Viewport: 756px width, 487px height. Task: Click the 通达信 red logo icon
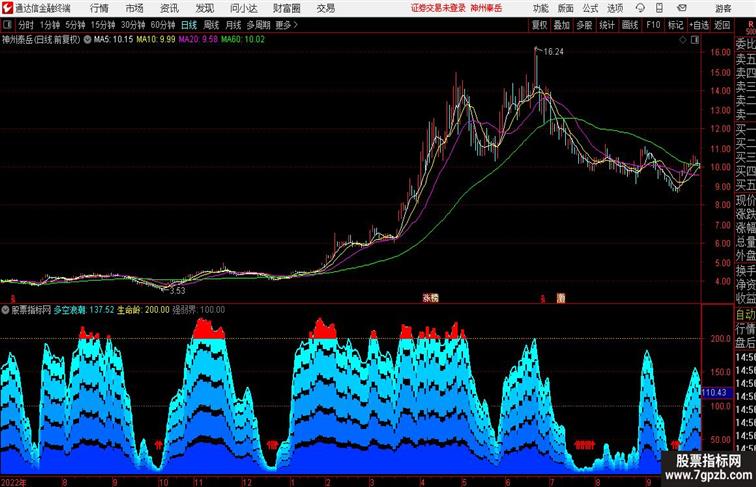[7, 8]
